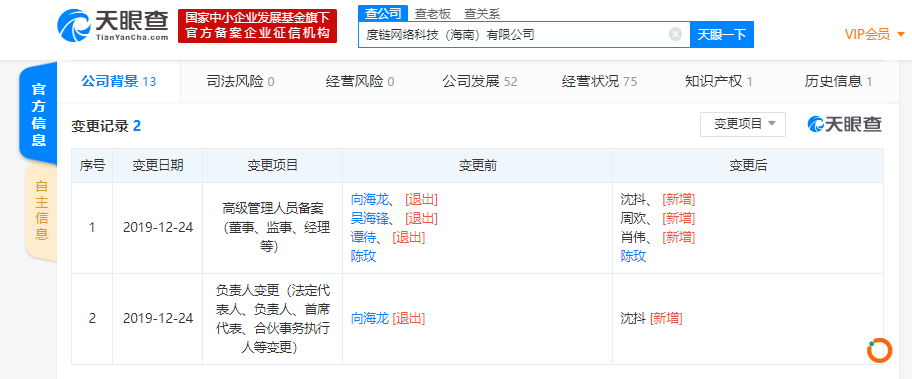
Task: Open the 历史信息 1 tab
Action: click(x=838, y=82)
